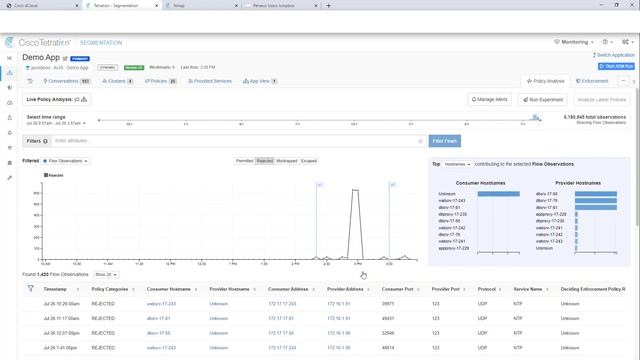Open consumer address 172.17.17.243 in first row
Viewport: 640px width, 360px height.
pyautogui.click(x=282, y=304)
